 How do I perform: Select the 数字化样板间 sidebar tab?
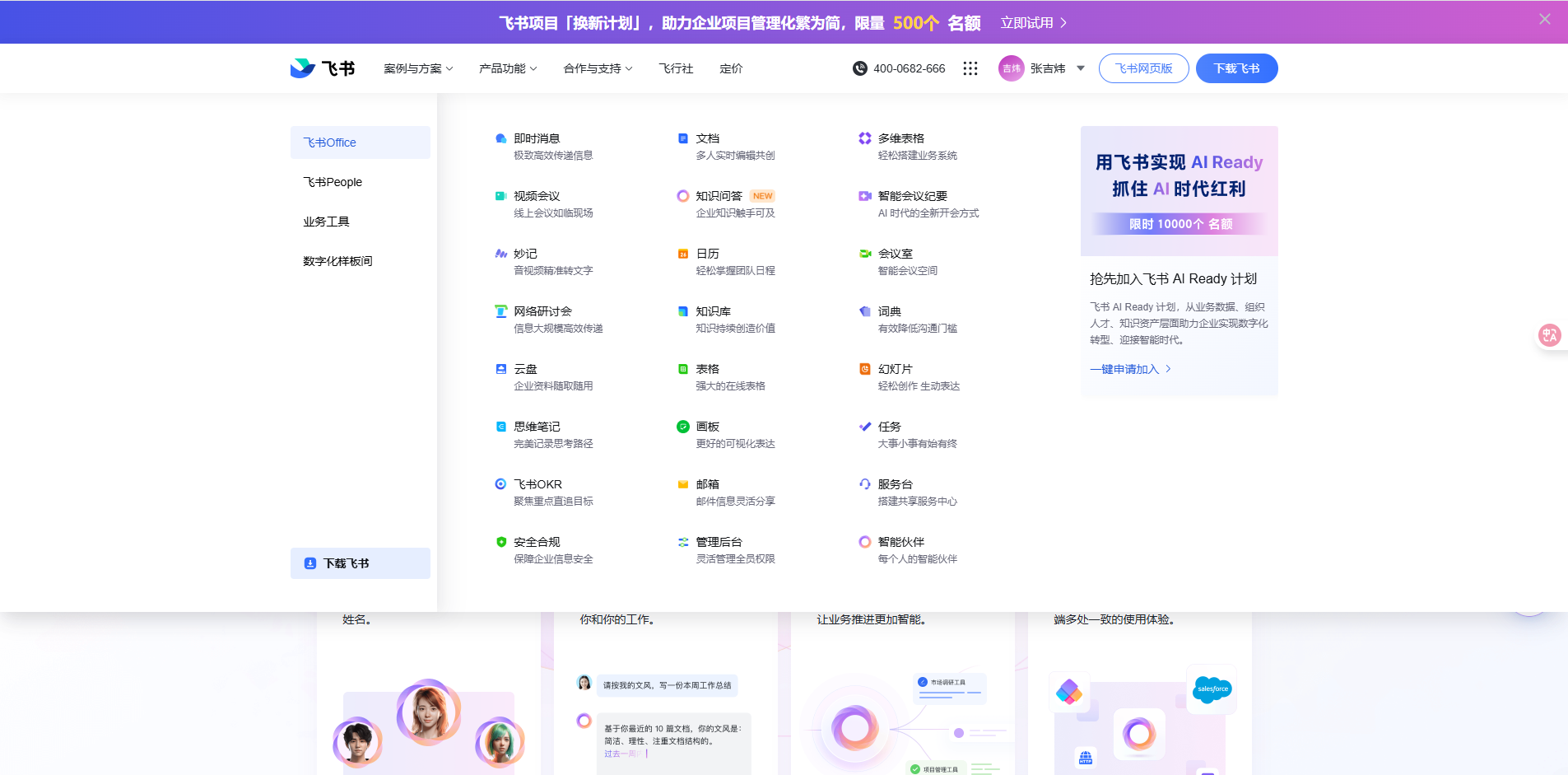point(361,261)
